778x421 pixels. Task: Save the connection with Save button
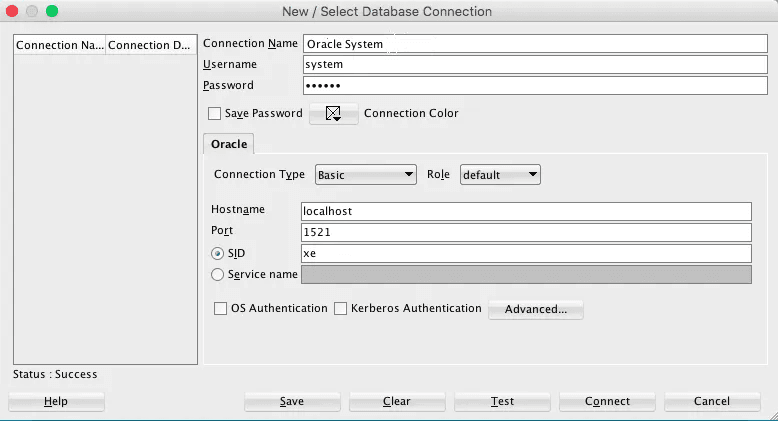point(292,401)
